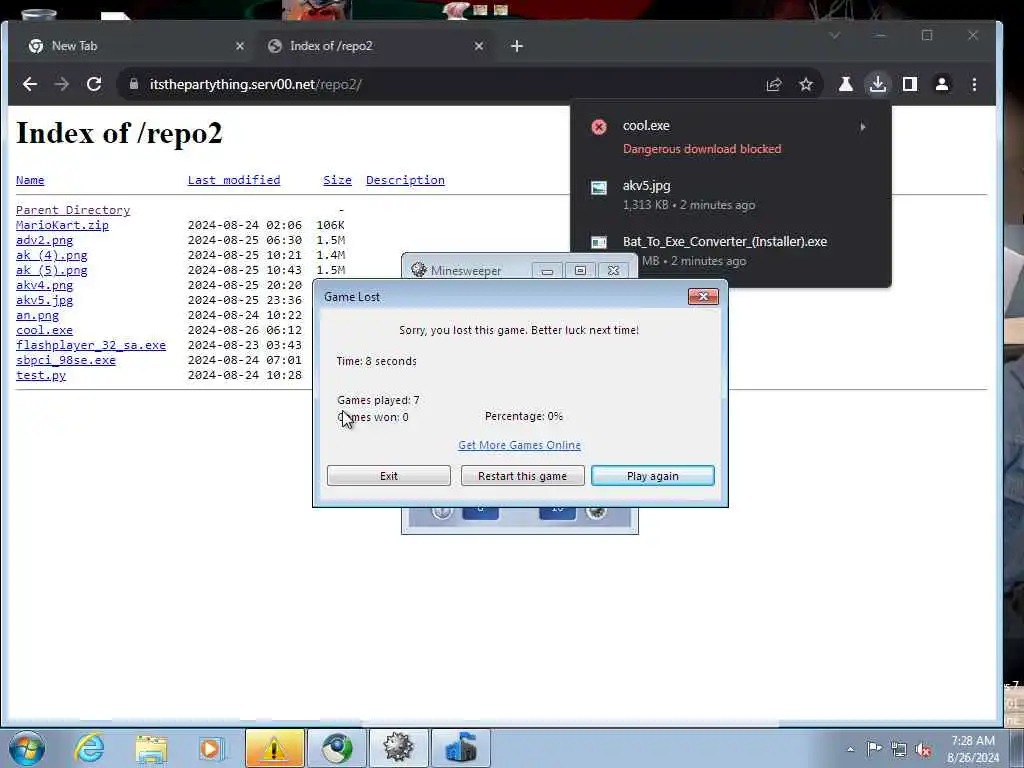This screenshot has height=768, width=1024.
Task: Open Bat_To_Exe_Converter installer download entry
Action: (730, 251)
